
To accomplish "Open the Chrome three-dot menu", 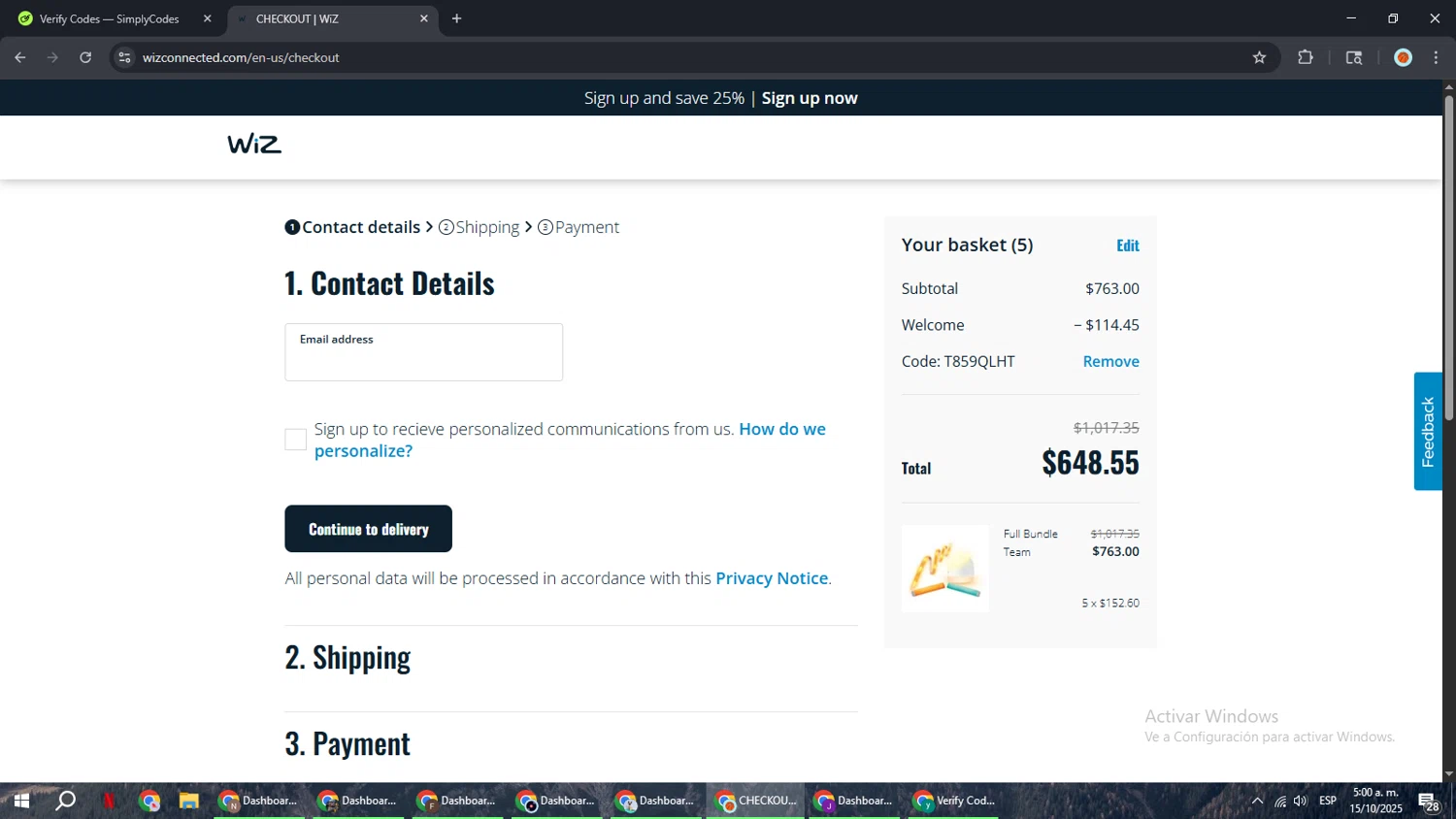I will point(1436,57).
